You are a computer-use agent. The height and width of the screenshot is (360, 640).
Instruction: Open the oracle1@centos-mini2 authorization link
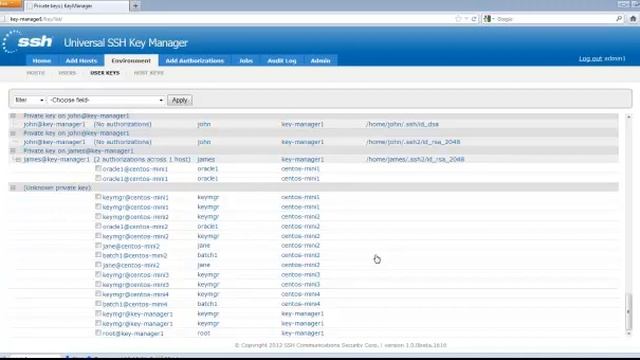pos(135,227)
